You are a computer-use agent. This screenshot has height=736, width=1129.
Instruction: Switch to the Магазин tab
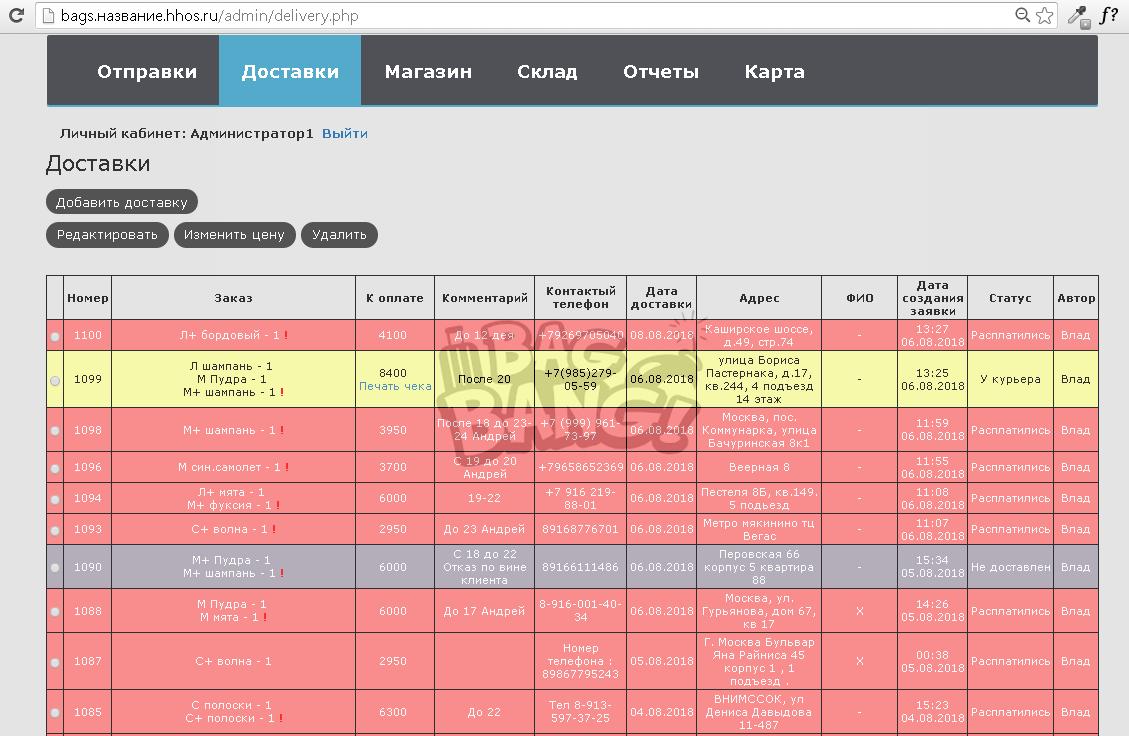tap(428, 71)
